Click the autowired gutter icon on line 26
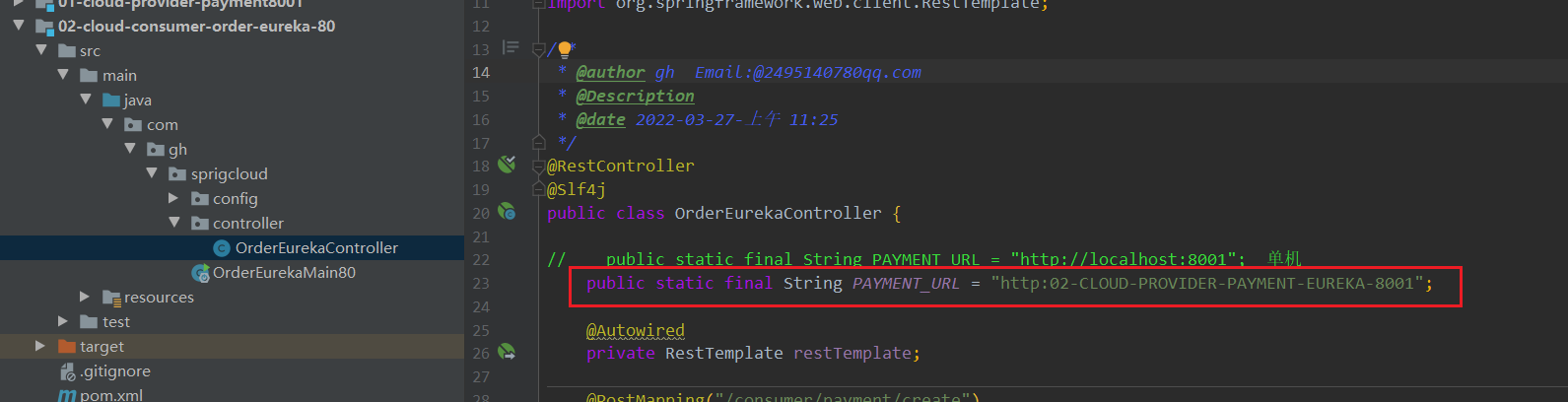1568x402 pixels. (x=507, y=352)
